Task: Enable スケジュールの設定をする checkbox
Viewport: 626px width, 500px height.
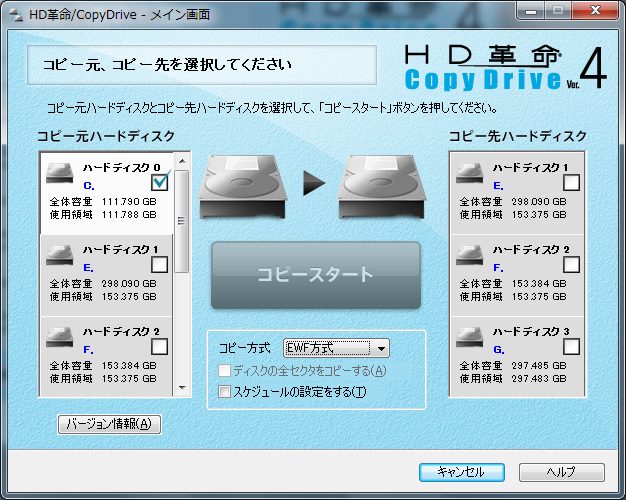Action: click(x=224, y=391)
